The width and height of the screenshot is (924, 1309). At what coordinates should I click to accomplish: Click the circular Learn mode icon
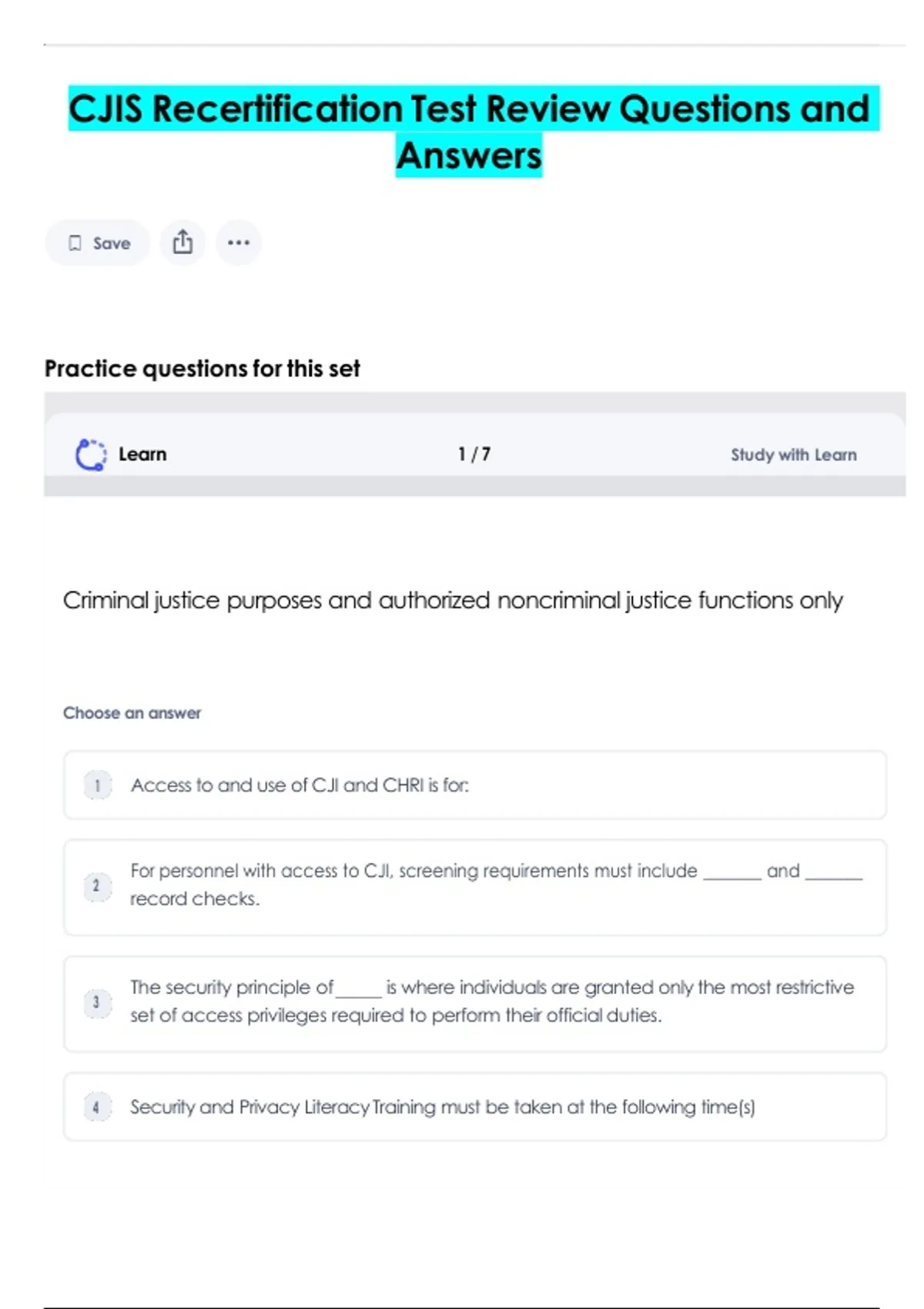(91, 454)
